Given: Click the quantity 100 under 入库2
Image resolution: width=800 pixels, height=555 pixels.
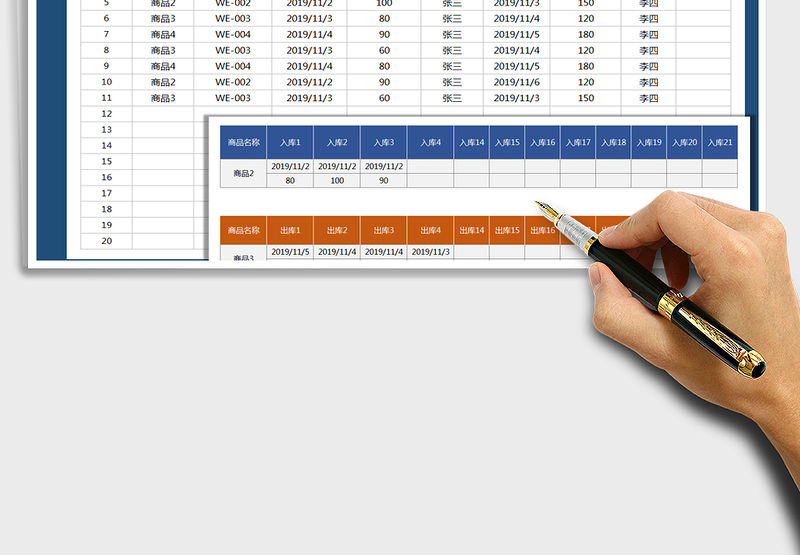Looking at the screenshot, I should (x=336, y=181).
